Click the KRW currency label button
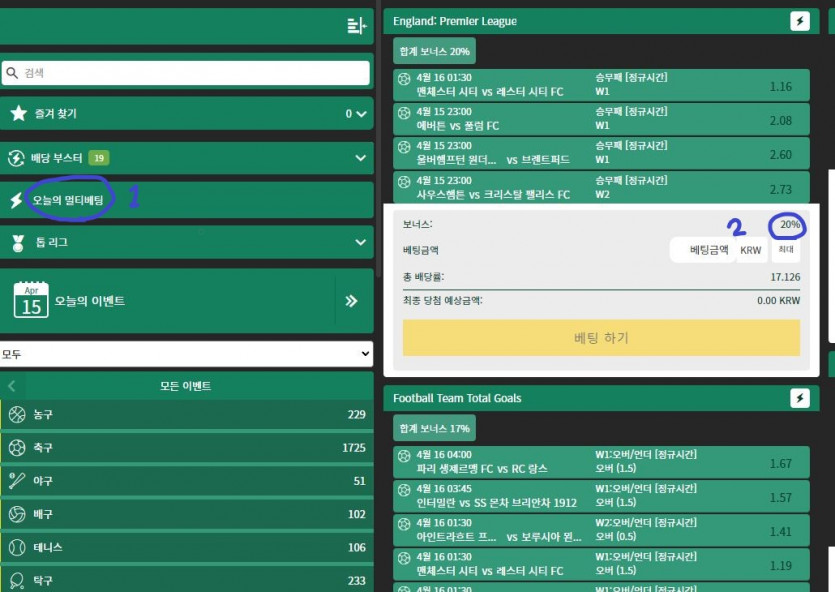835x592 pixels. [x=750, y=250]
